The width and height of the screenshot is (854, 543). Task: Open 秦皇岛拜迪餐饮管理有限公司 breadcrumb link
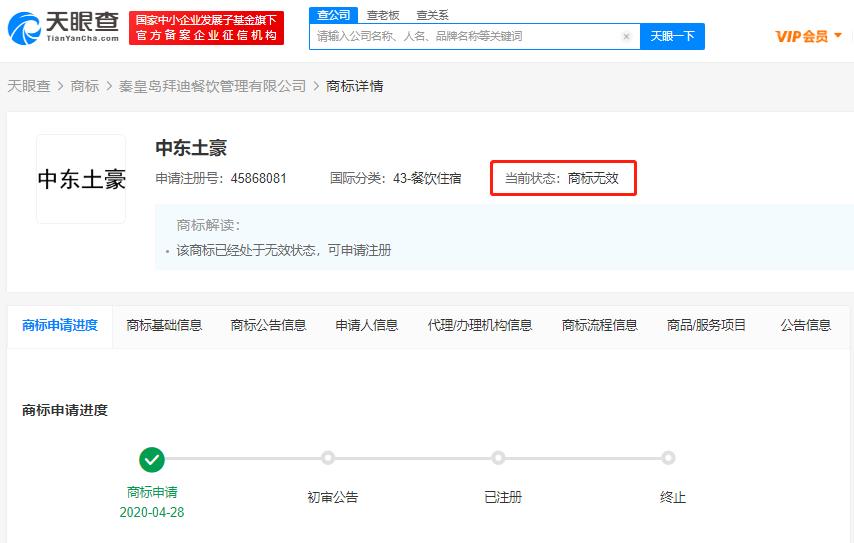tap(213, 86)
